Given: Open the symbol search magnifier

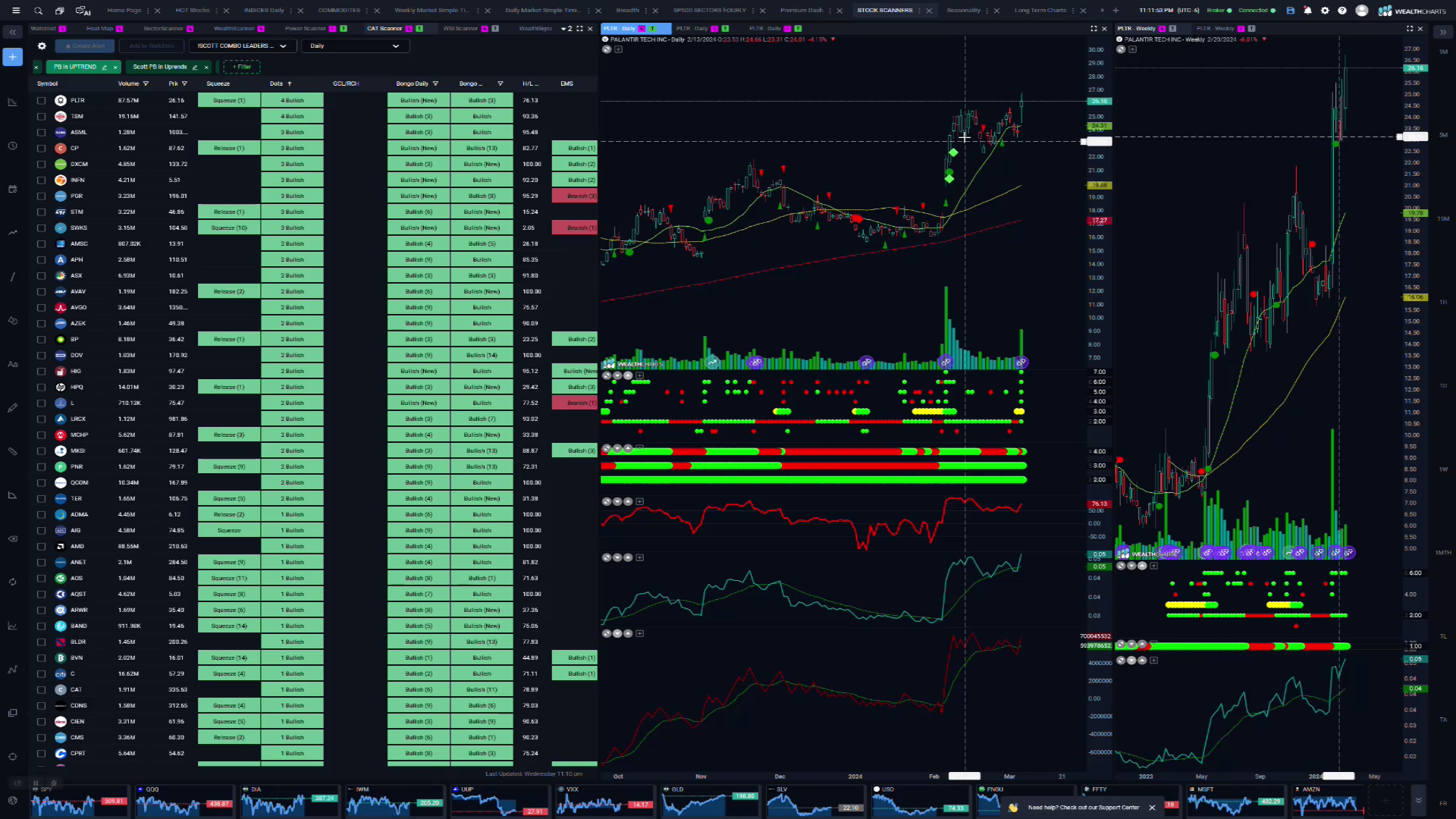Looking at the screenshot, I should point(38,11).
